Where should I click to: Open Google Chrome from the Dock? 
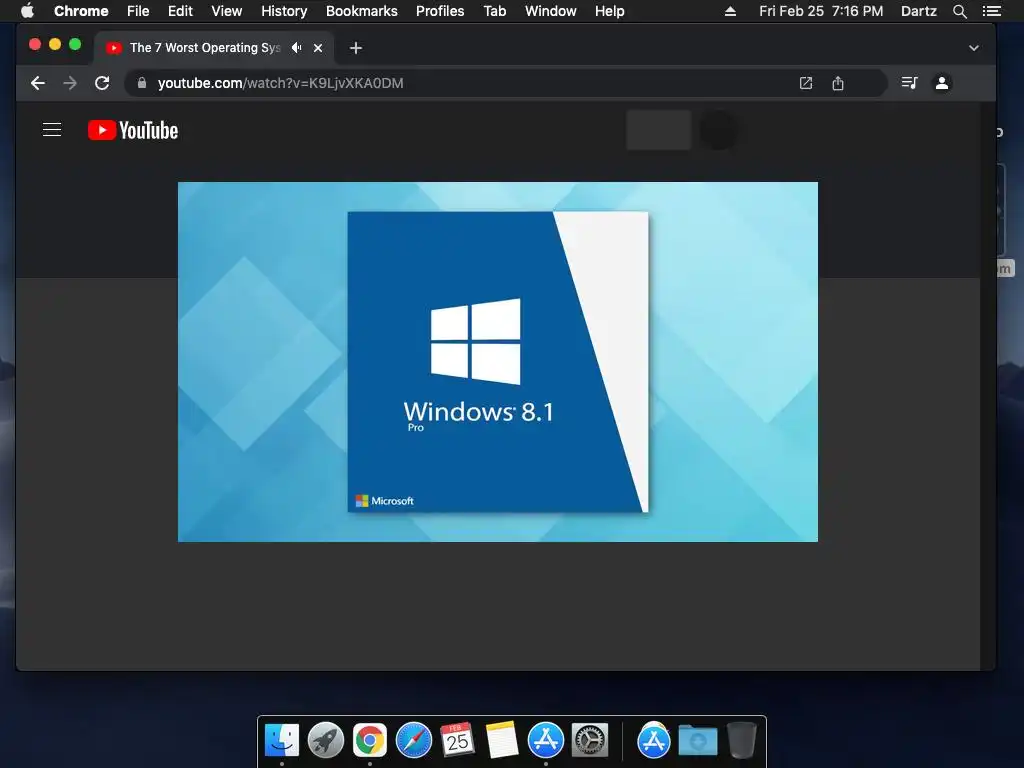point(370,740)
